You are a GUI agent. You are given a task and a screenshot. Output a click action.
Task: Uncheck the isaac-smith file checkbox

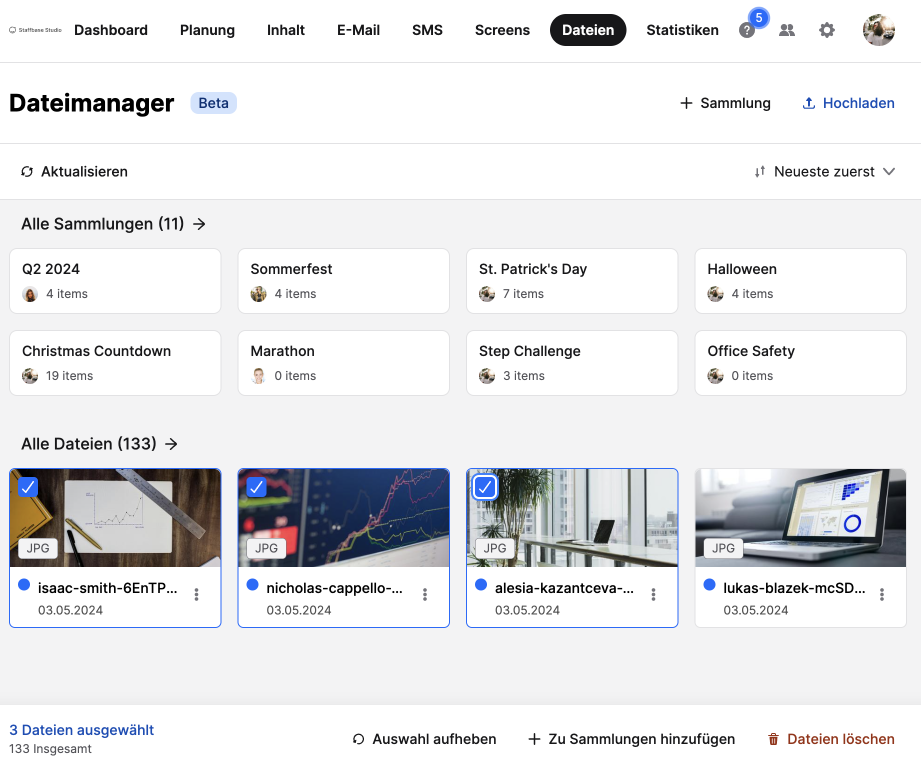[28, 487]
